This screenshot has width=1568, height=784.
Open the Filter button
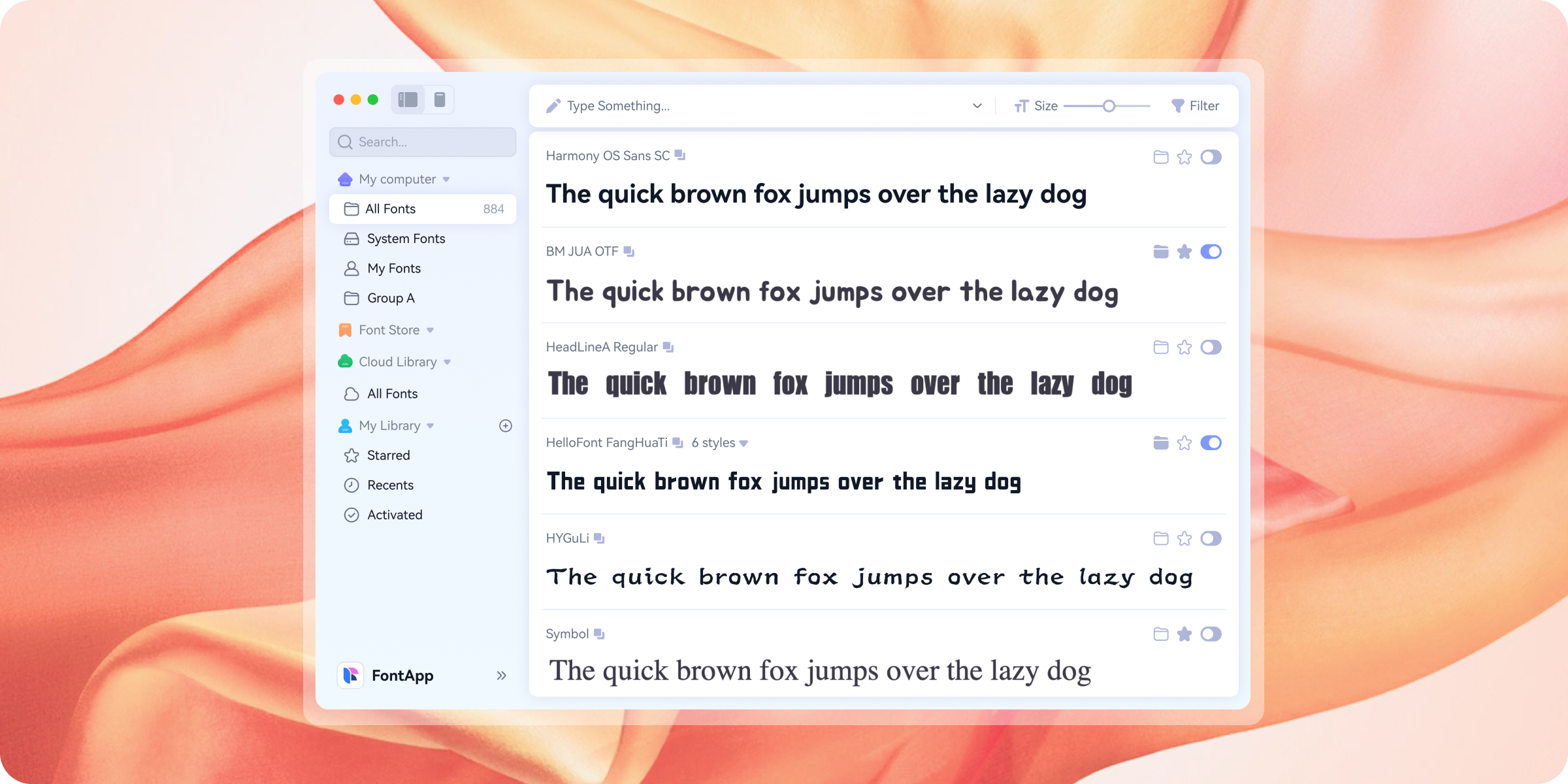tap(1196, 106)
